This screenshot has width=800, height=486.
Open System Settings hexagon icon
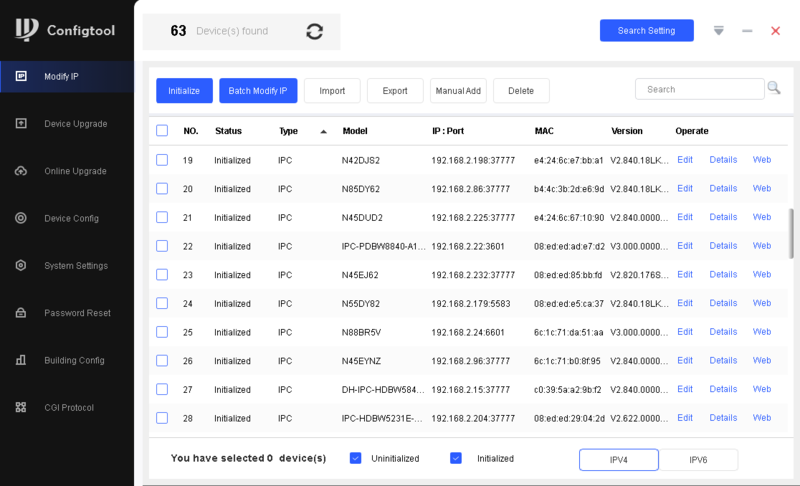coord(21,265)
